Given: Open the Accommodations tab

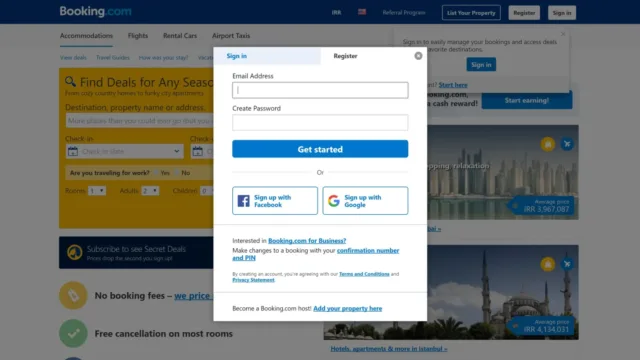Looking at the screenshot, I should coord(86,36).
